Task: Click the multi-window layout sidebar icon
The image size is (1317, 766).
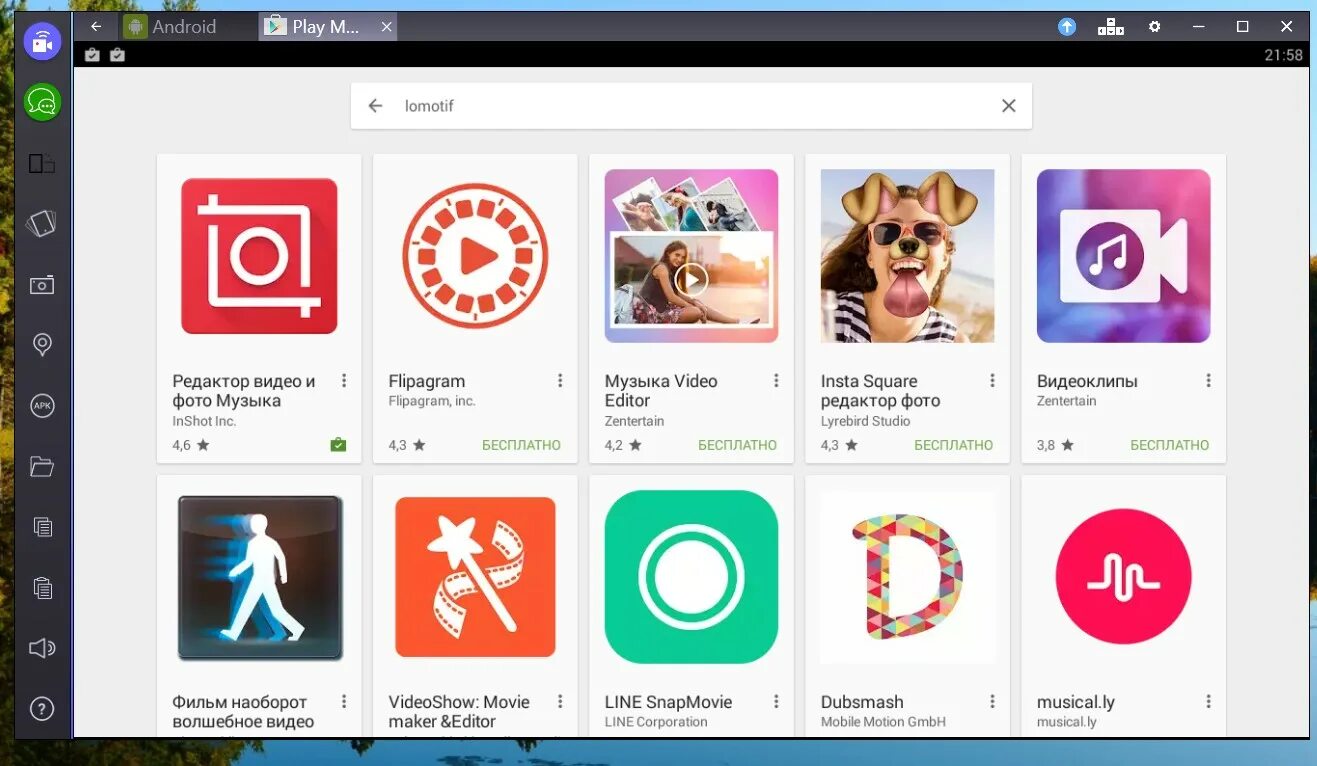Action: point(42,164)
